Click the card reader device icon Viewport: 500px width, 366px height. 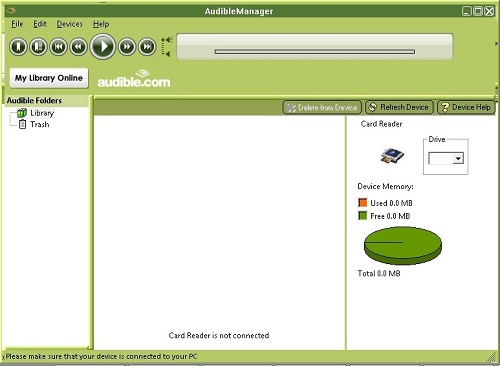392,156
